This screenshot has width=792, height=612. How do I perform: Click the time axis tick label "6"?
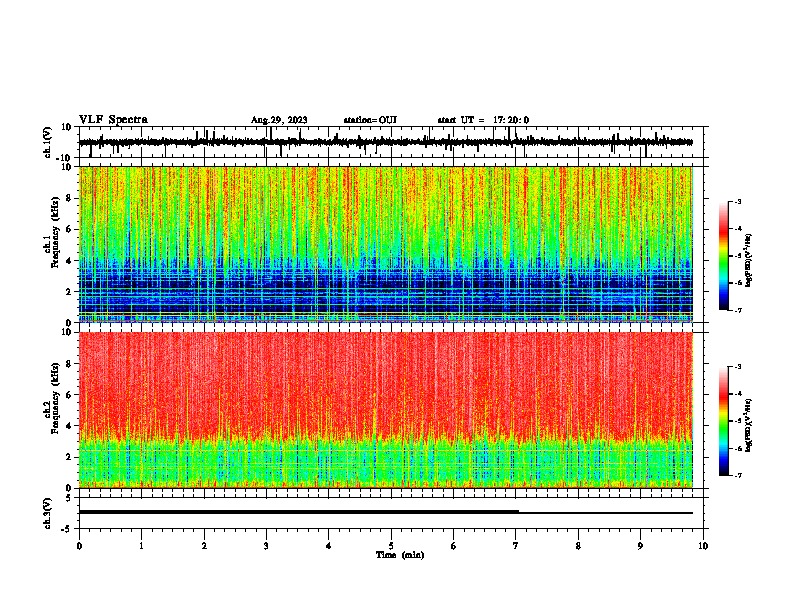click(454, 546)
